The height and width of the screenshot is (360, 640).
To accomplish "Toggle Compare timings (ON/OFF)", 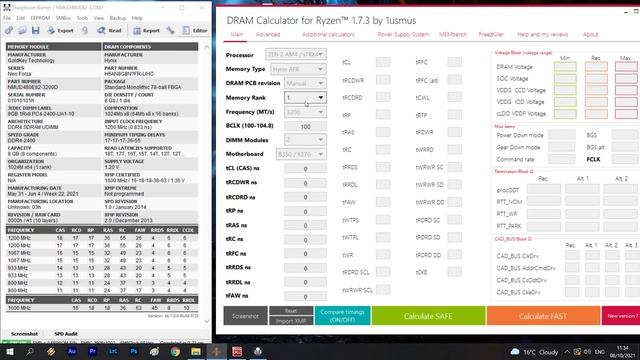I will click(342, 316).
